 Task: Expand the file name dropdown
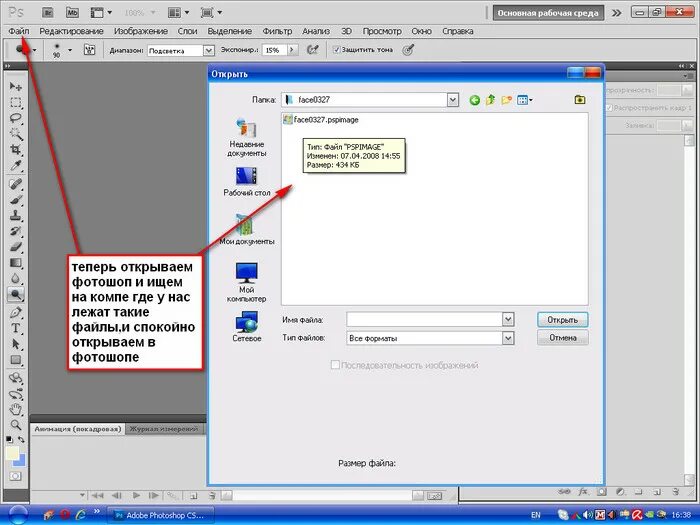508,319
